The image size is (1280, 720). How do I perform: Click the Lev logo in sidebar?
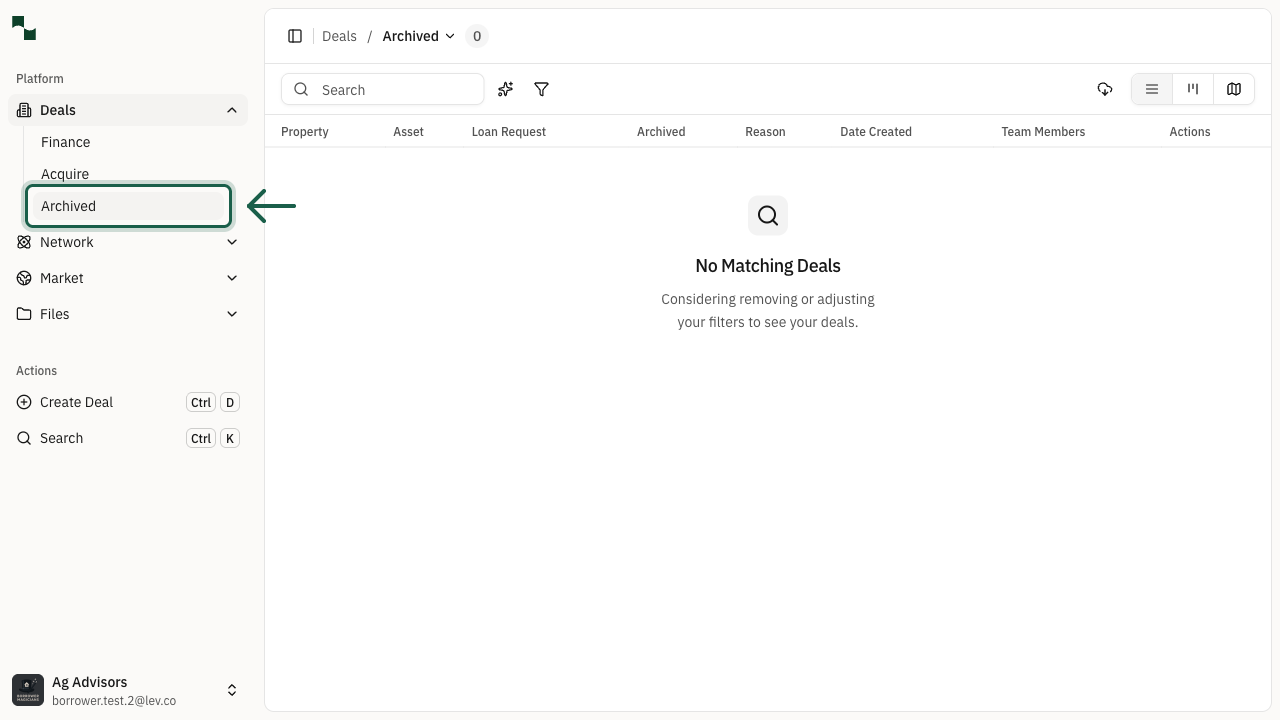24,29
